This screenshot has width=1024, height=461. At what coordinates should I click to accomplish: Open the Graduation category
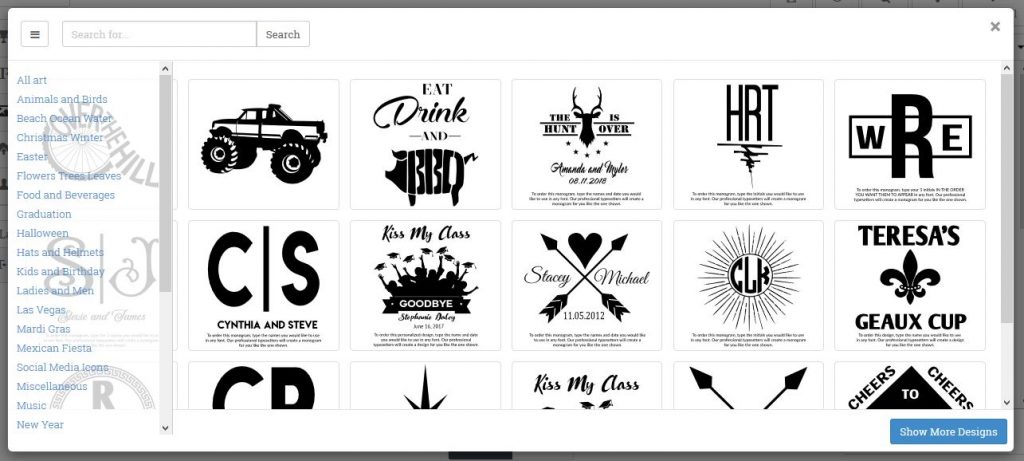click(44, 214)
